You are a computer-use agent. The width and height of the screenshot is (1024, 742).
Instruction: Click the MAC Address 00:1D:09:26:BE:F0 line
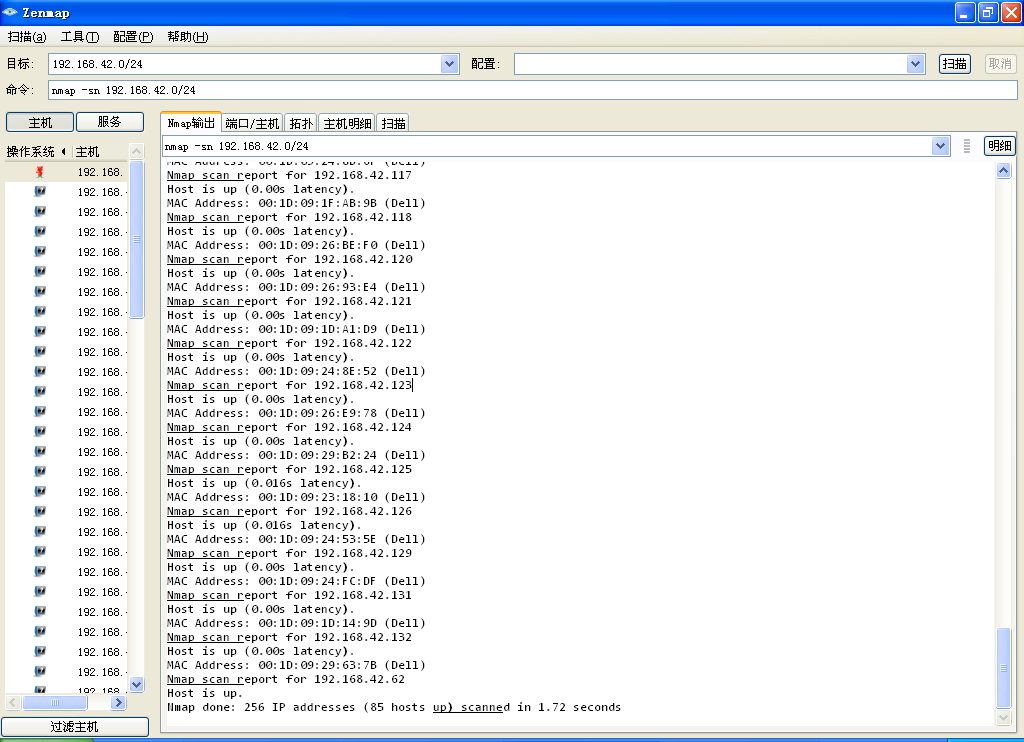296,245
